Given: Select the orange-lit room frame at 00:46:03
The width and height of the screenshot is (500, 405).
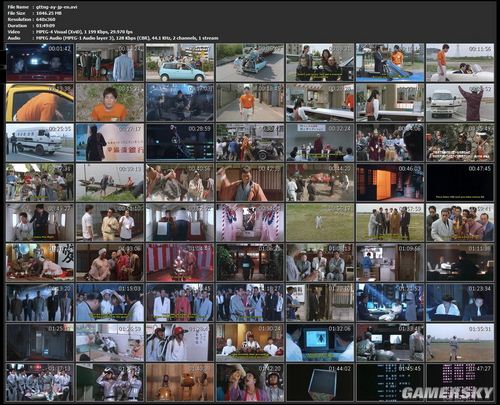Looking at the screenshot, I should coord(390,182).
